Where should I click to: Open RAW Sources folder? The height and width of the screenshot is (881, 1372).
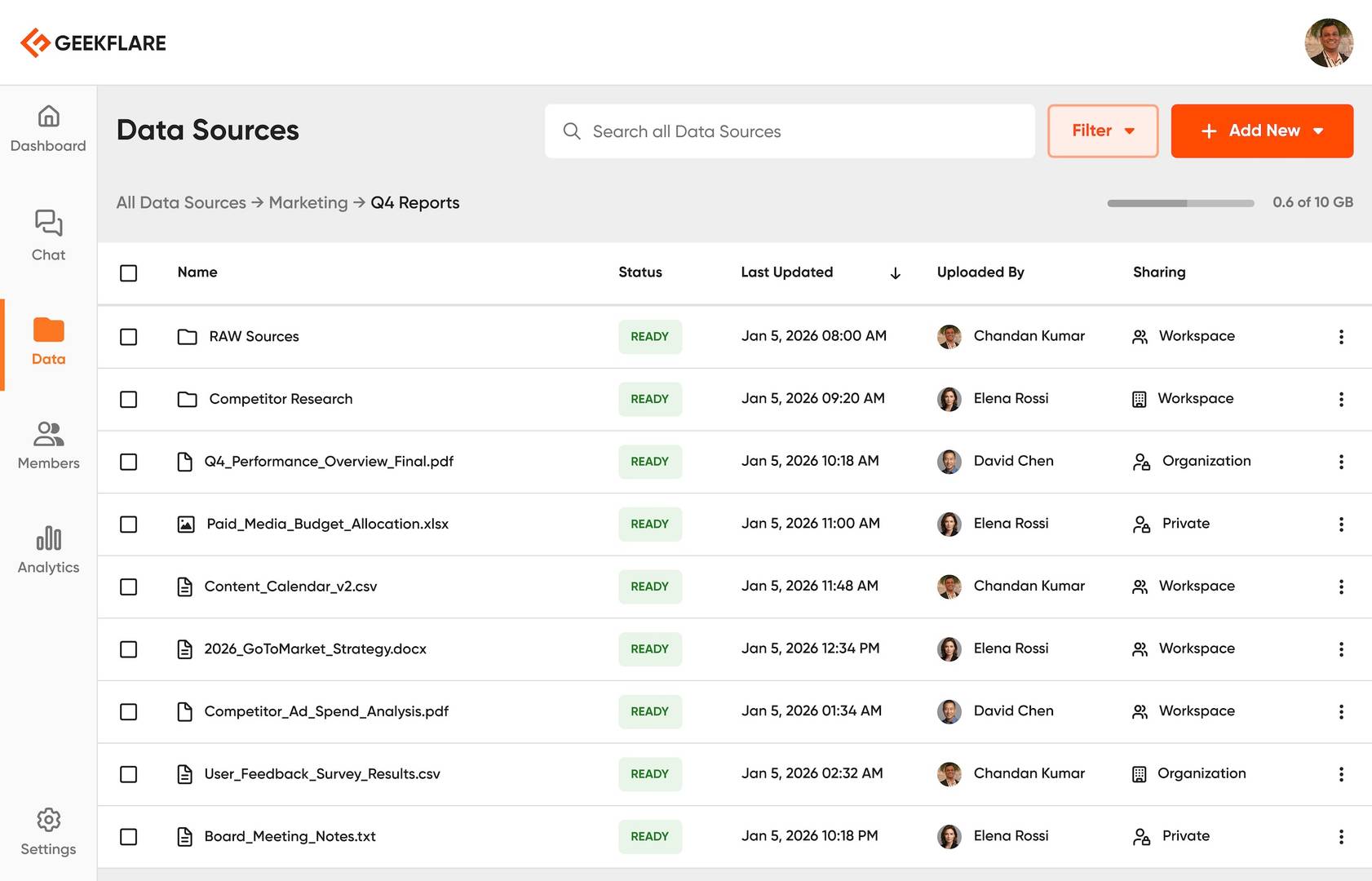pos(254,337)
